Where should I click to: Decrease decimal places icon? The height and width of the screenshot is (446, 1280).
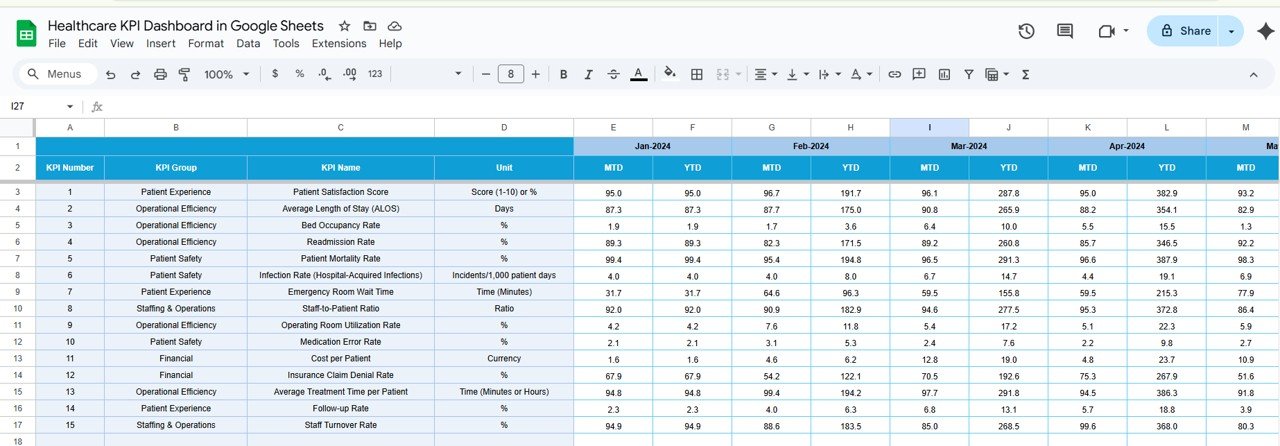(324, 74)
